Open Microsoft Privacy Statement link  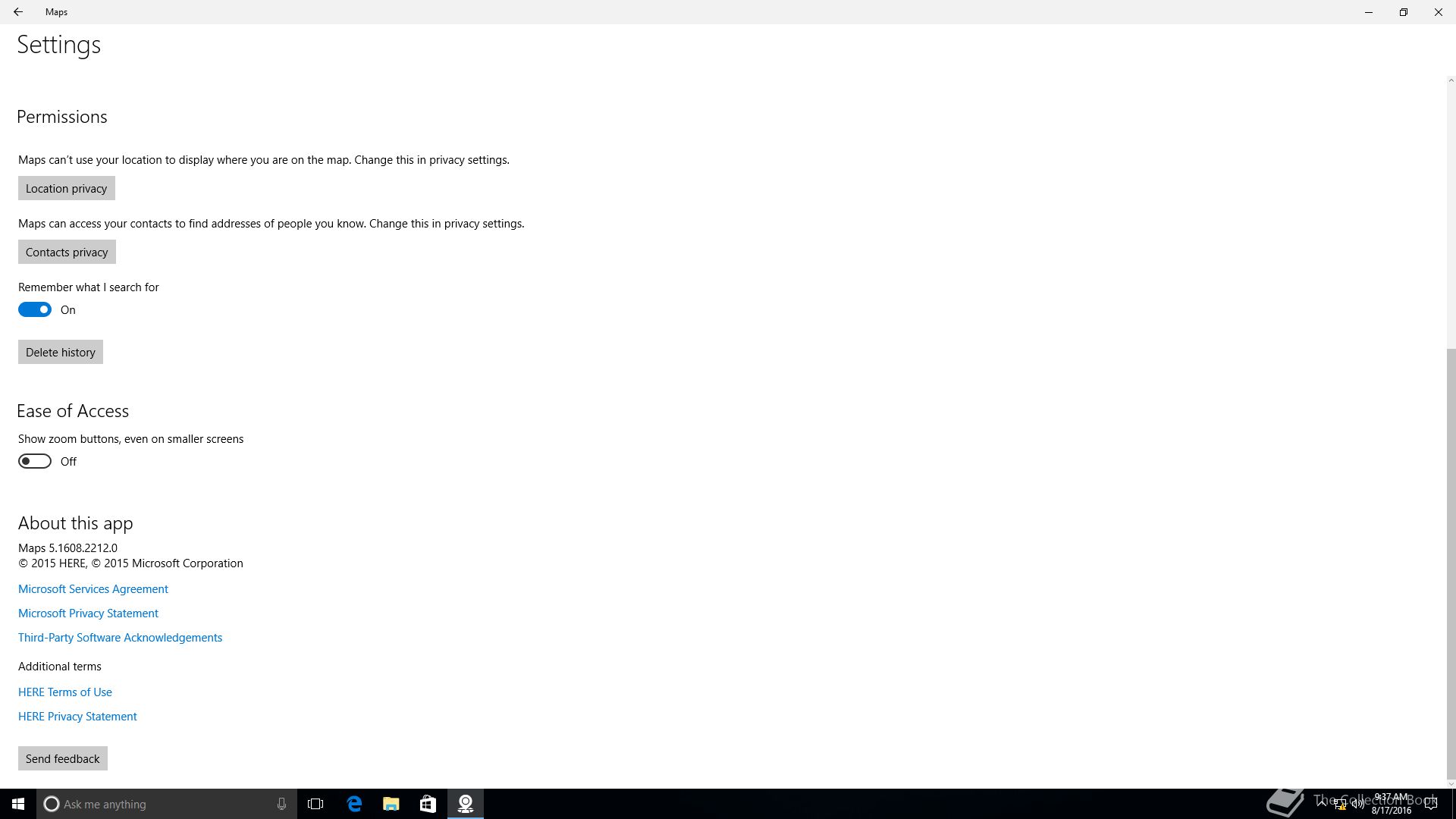pos(88,613)
